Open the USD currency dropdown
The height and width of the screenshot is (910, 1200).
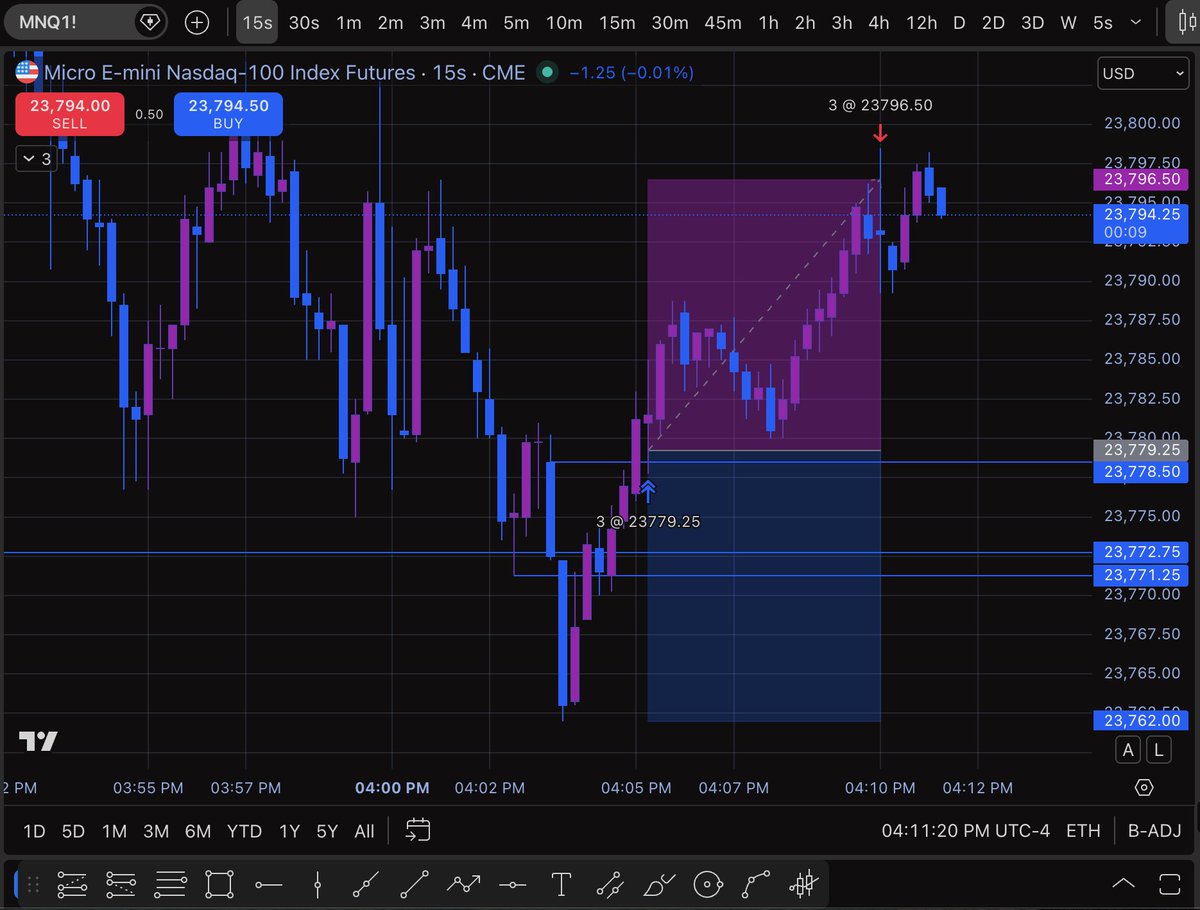point(1142,73)
